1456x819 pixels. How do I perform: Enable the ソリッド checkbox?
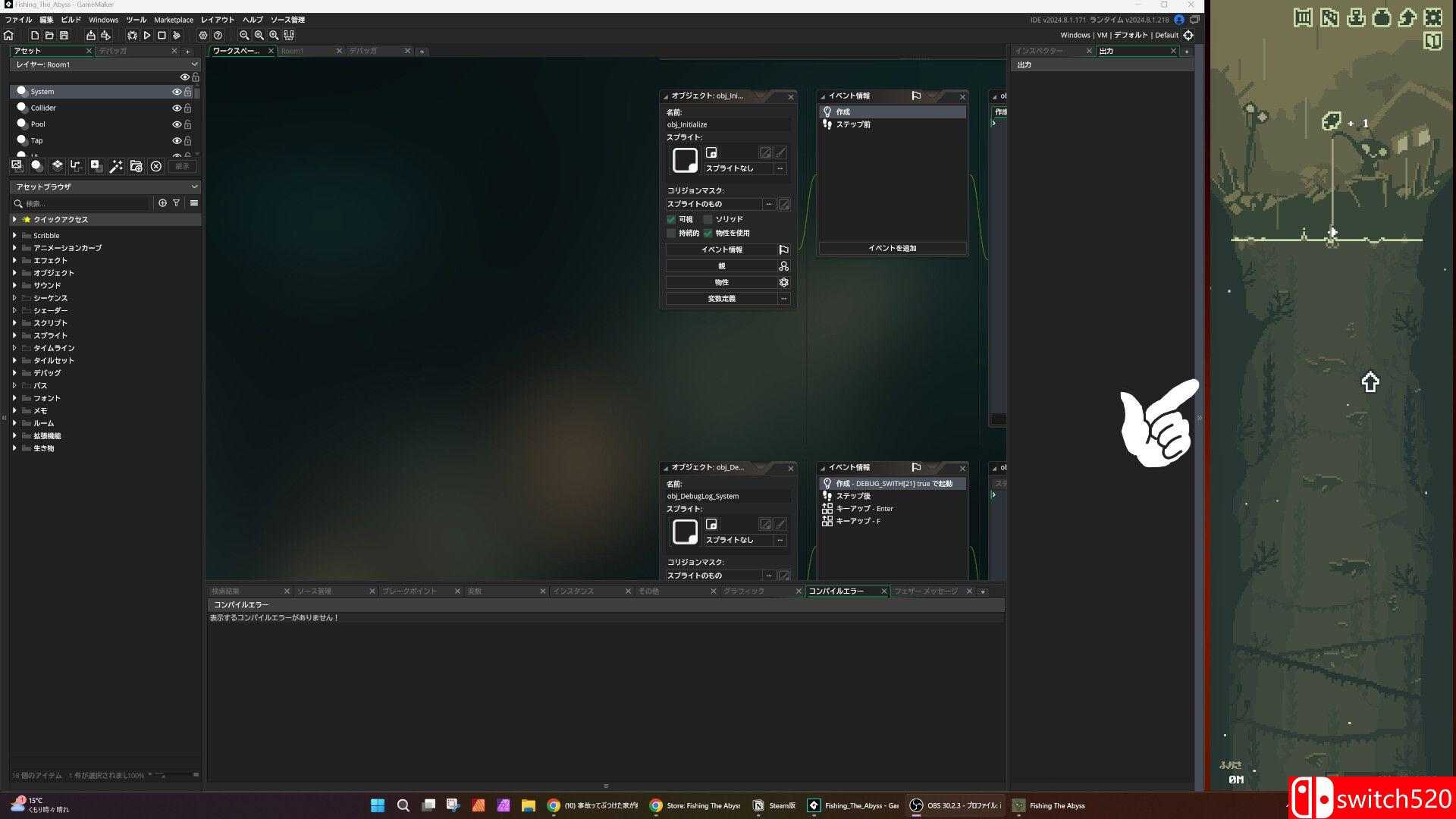[x=708, y=219]
